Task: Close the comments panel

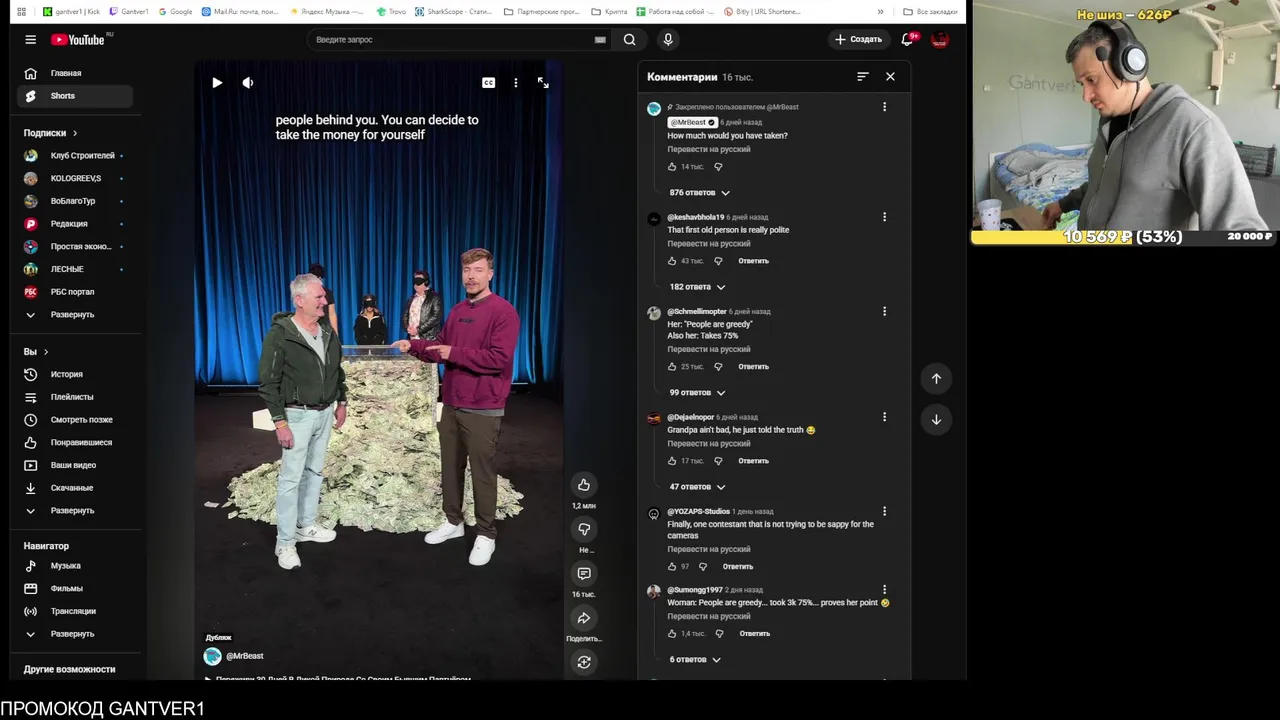Action: [890, 76]
